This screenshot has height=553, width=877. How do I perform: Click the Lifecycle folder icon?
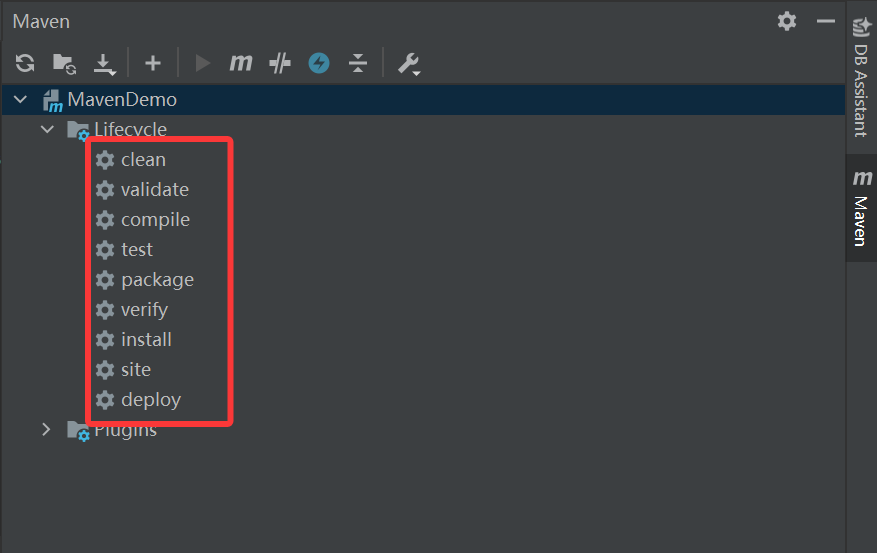tap(78, 130)
